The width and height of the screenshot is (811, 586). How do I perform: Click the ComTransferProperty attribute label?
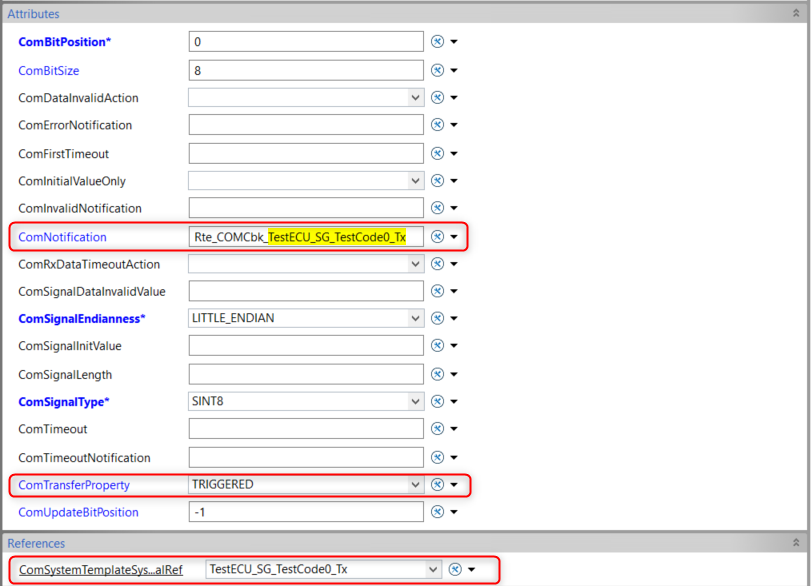click(x=74, y=485)
